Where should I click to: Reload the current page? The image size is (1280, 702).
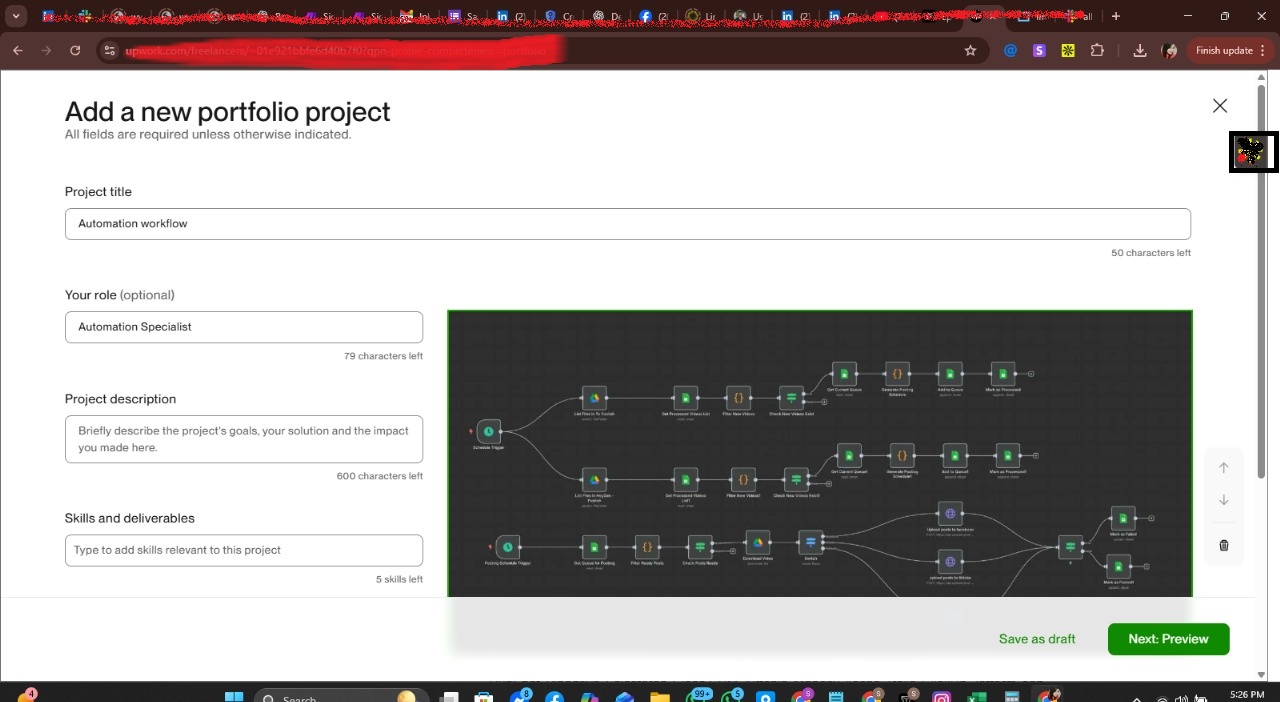tap(75, 51)
